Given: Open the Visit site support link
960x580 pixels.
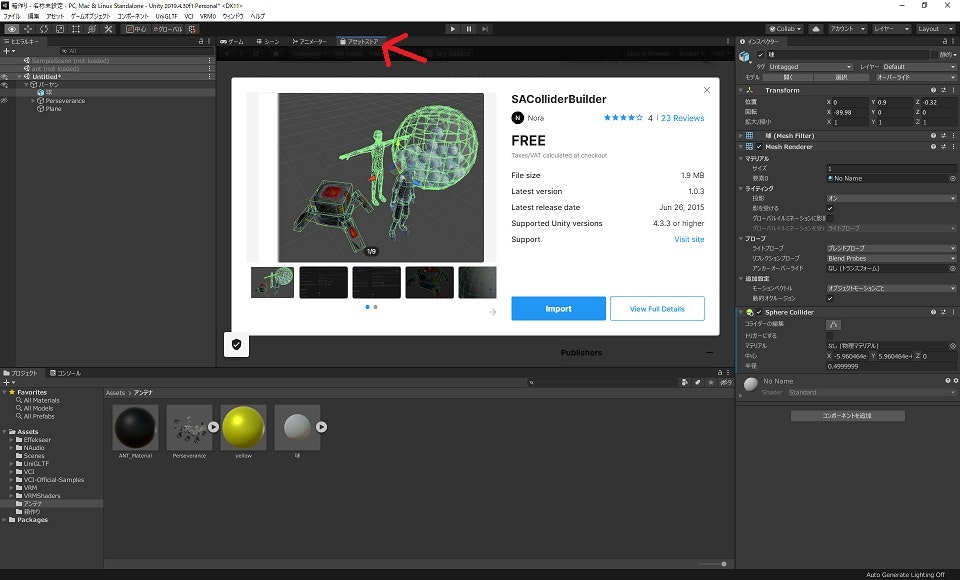Looking at the screenshot, I should [689, 239].
